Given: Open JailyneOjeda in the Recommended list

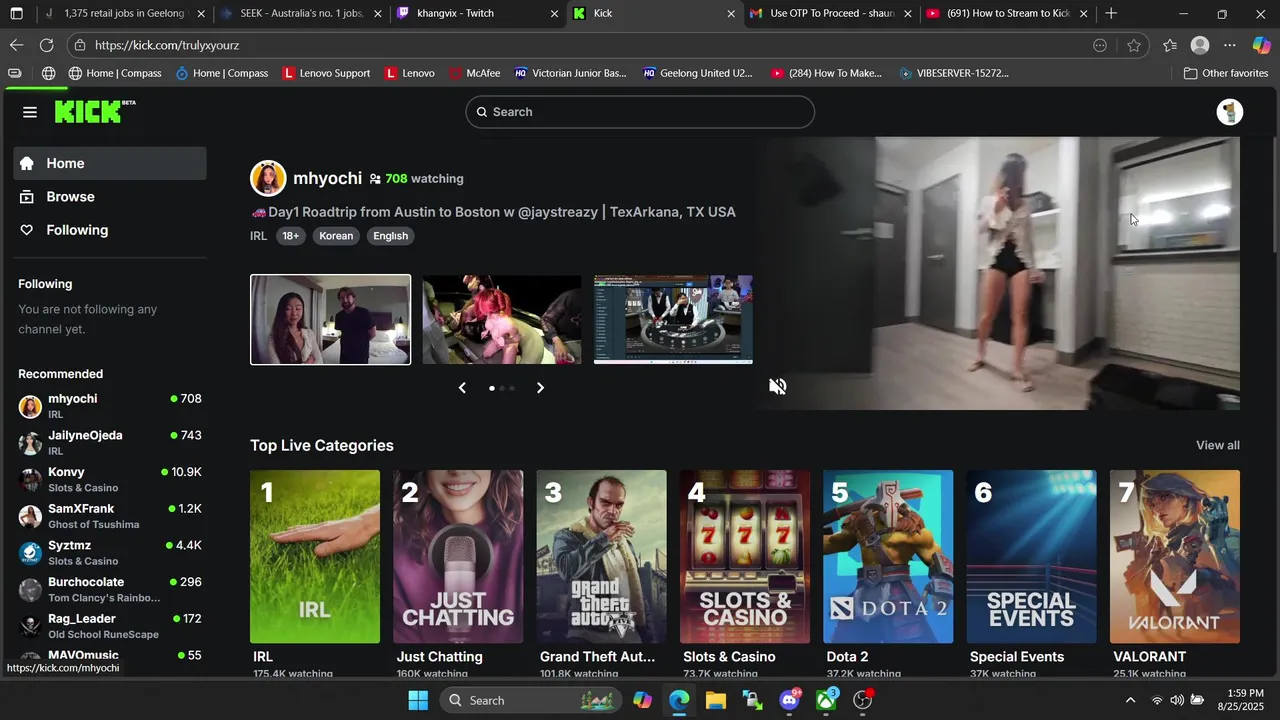Looking at the screenshot, I should click(x=110, y=443).
